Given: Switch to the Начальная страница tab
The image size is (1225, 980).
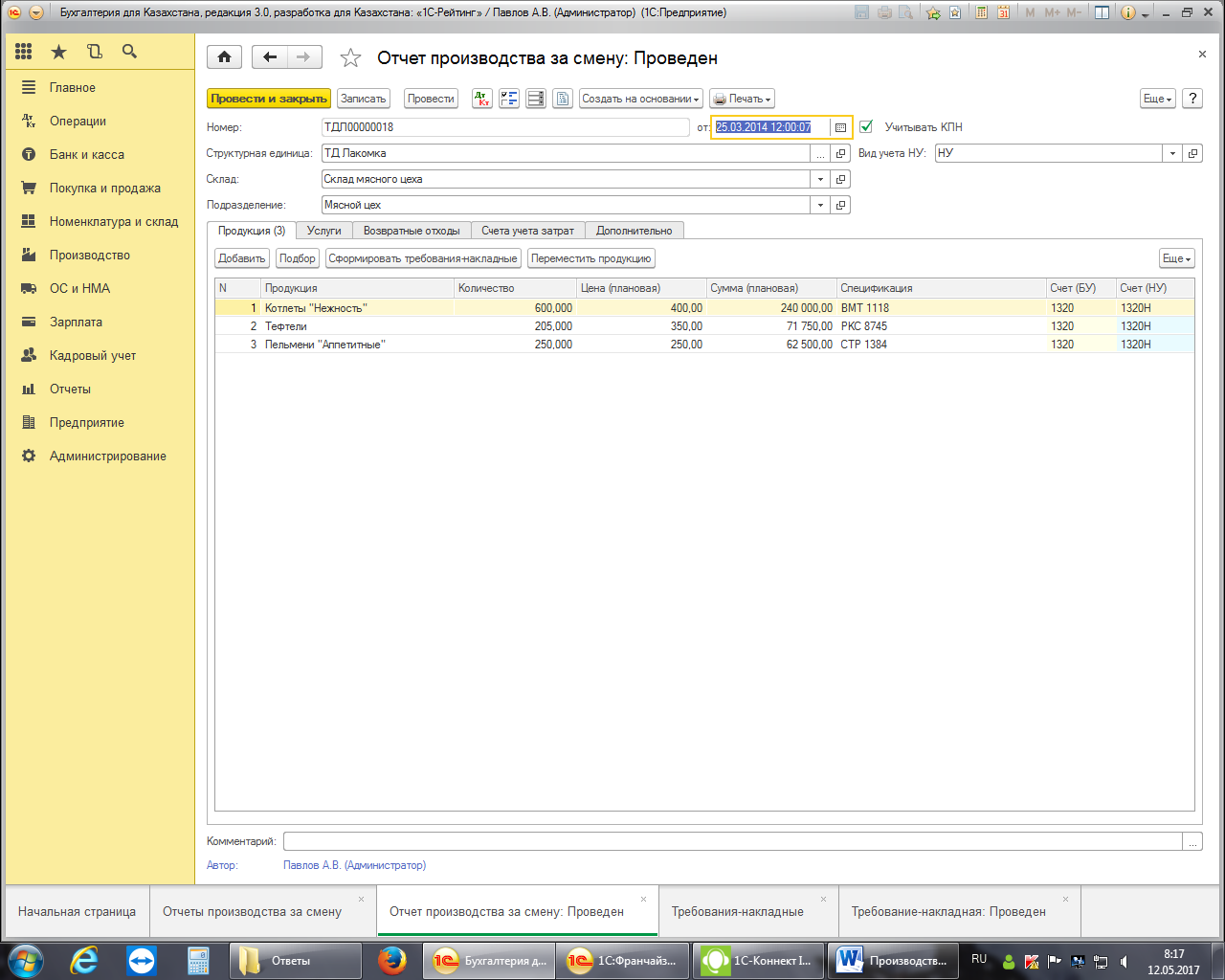Looking at the screenshot, I should (x=77, y=911).
